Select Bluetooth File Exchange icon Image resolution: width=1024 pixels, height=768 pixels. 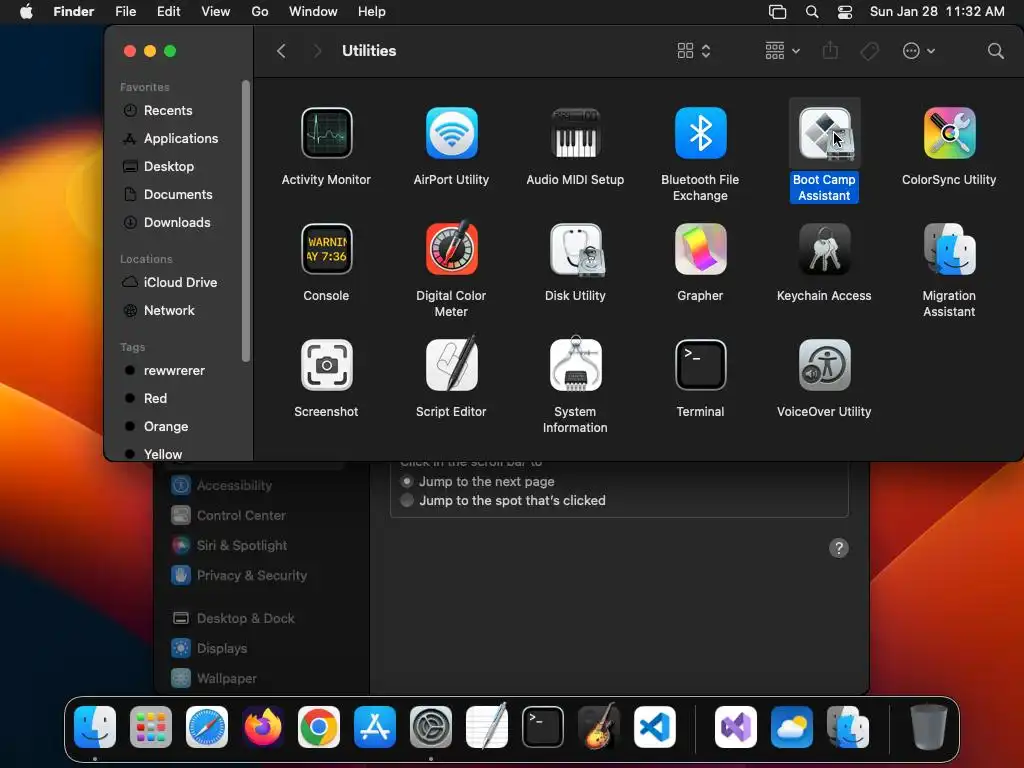[x=700, y=133]
